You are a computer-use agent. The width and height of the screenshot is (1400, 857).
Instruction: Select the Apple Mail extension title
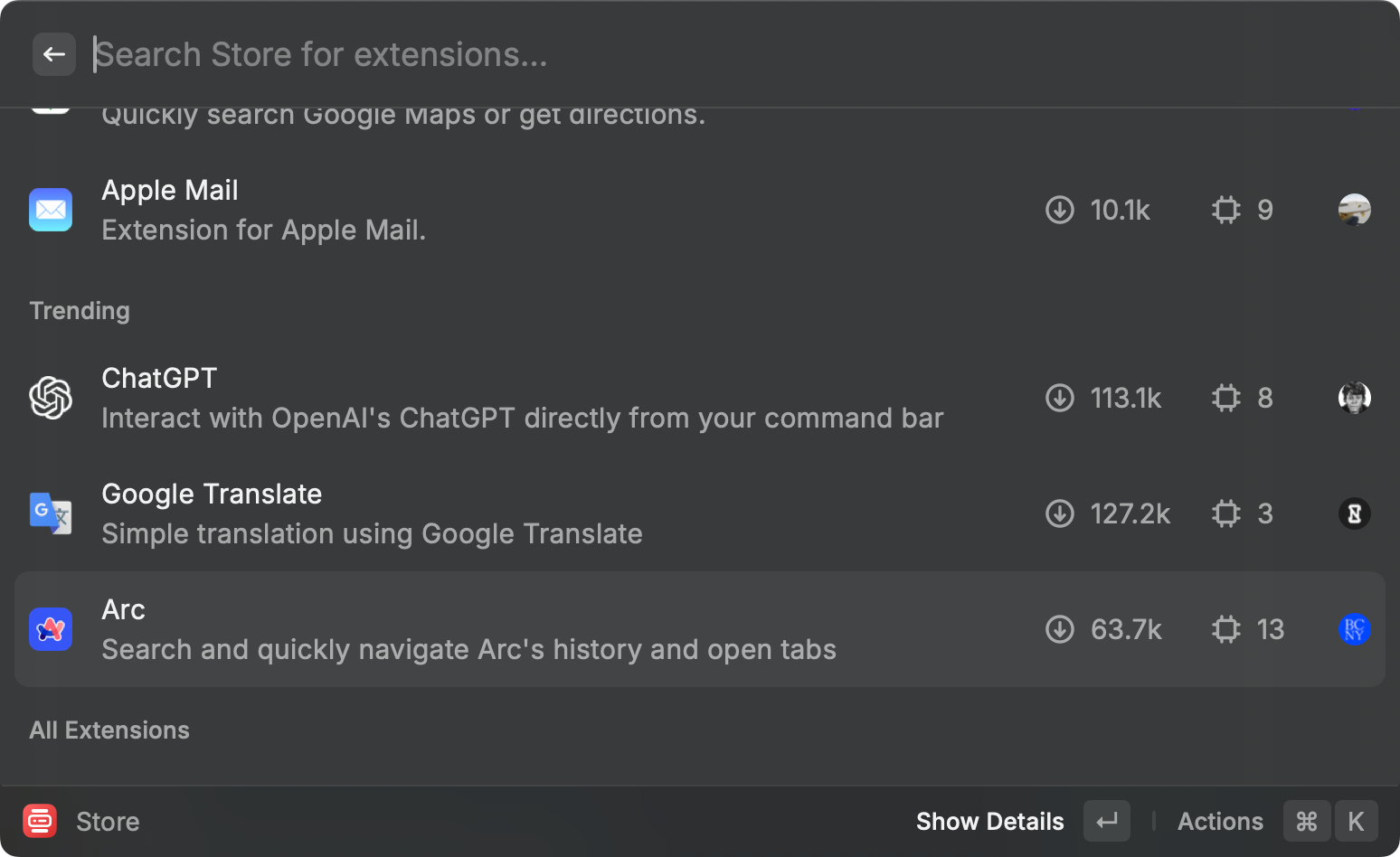click(x=170, y=191)
